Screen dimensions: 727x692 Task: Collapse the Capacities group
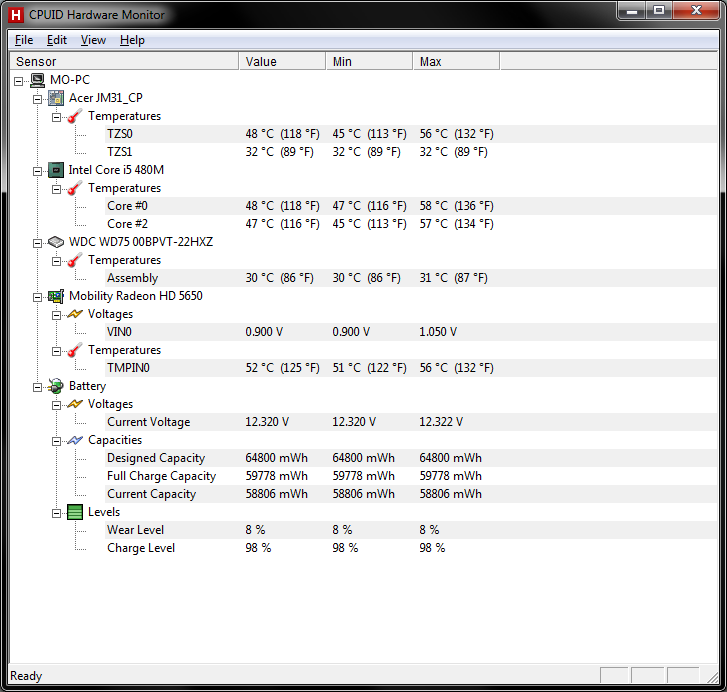[x=56, y=441]
